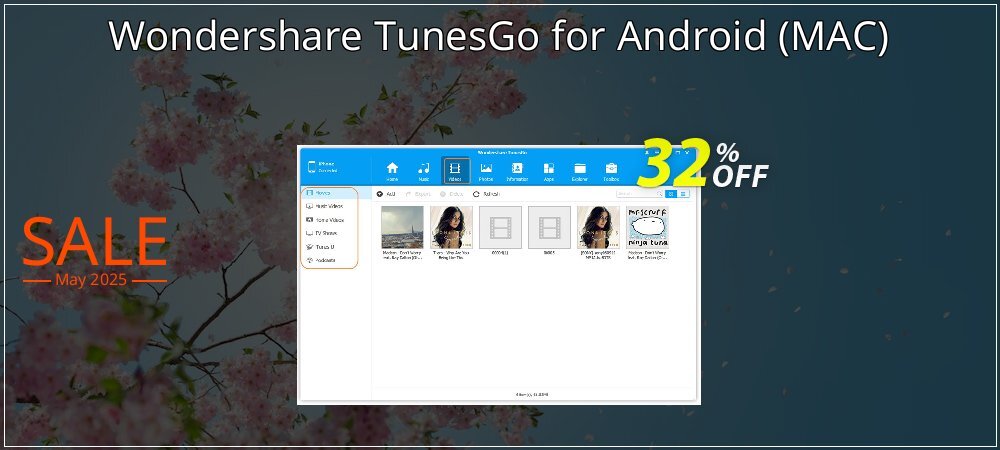This screenshot has height=450, width=1000.
Task: Select the first woman portrait video thumbnail
Action: pyautogui.click(x=452, y=227)
